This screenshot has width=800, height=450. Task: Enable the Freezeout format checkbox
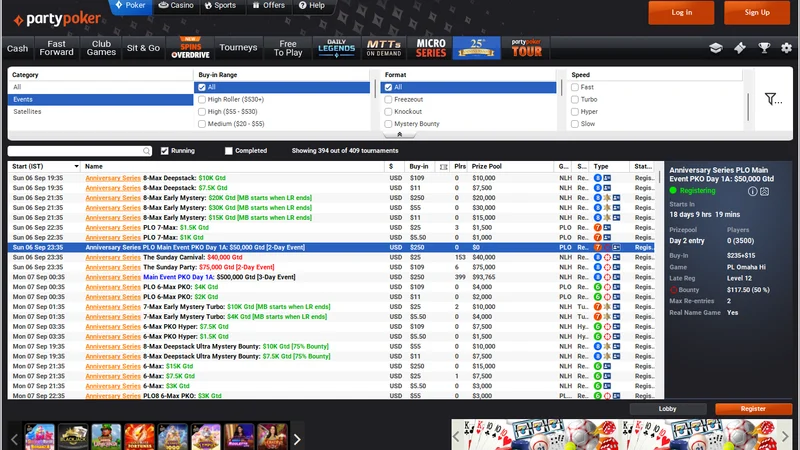[388, 99]
